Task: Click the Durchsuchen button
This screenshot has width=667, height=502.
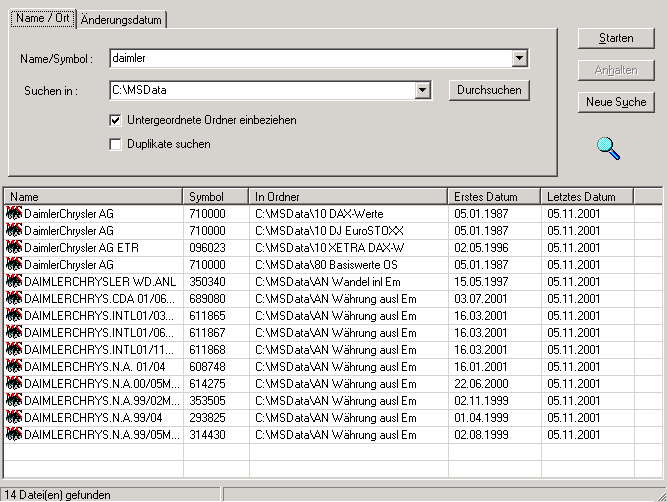Action: (489, 90)
